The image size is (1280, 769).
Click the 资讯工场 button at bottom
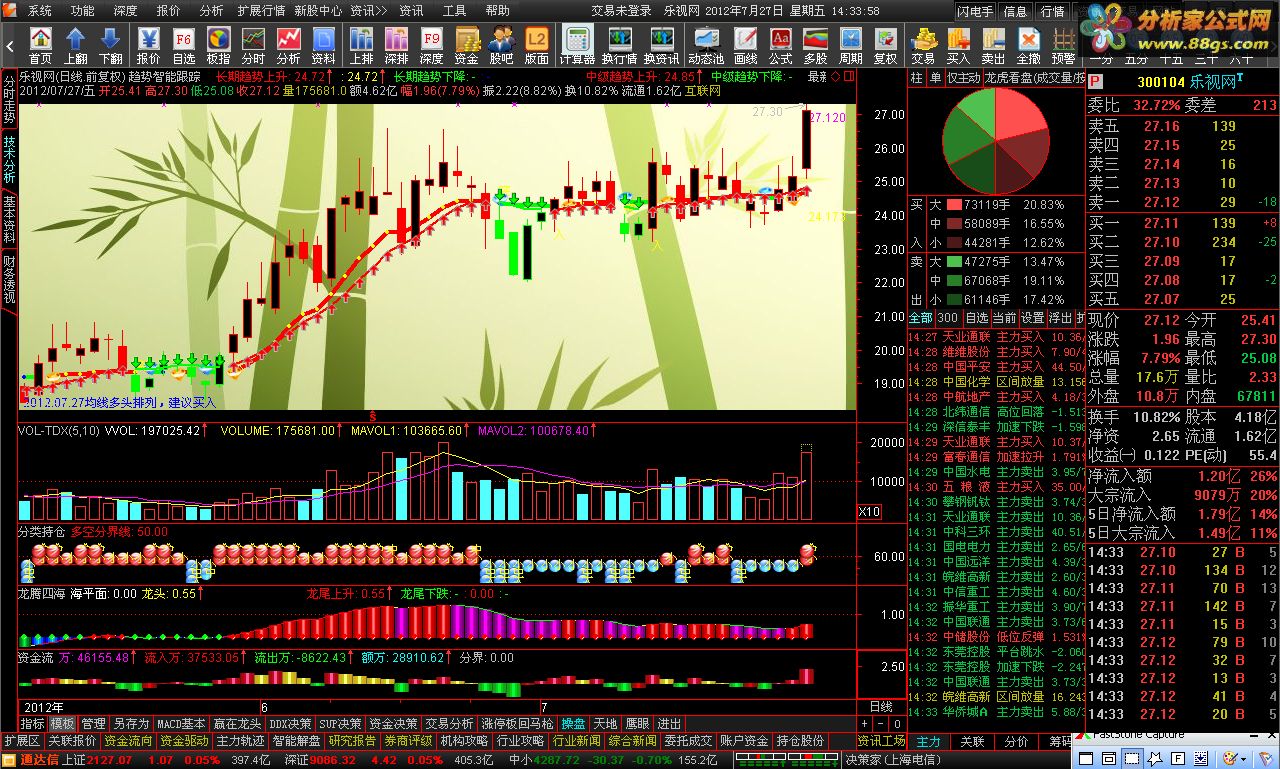click(x=881, y=741)
